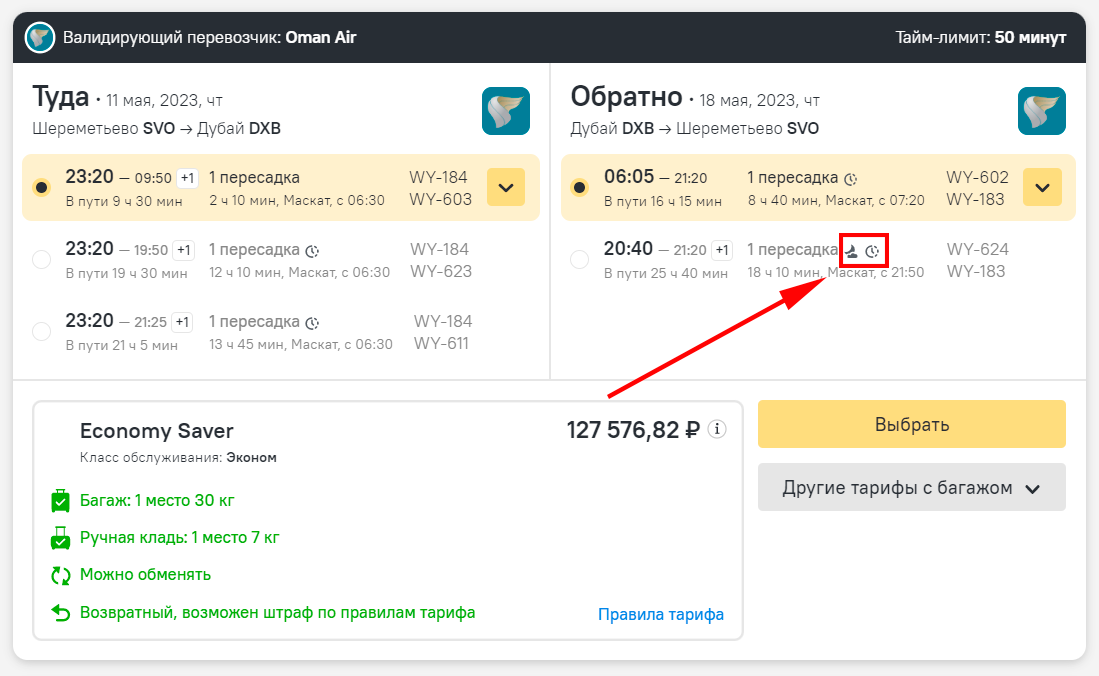Click the Oman Air logo beside Туда
Image resolution: width=1099 pixels, height=676 pixels.
tap(506, 111)
